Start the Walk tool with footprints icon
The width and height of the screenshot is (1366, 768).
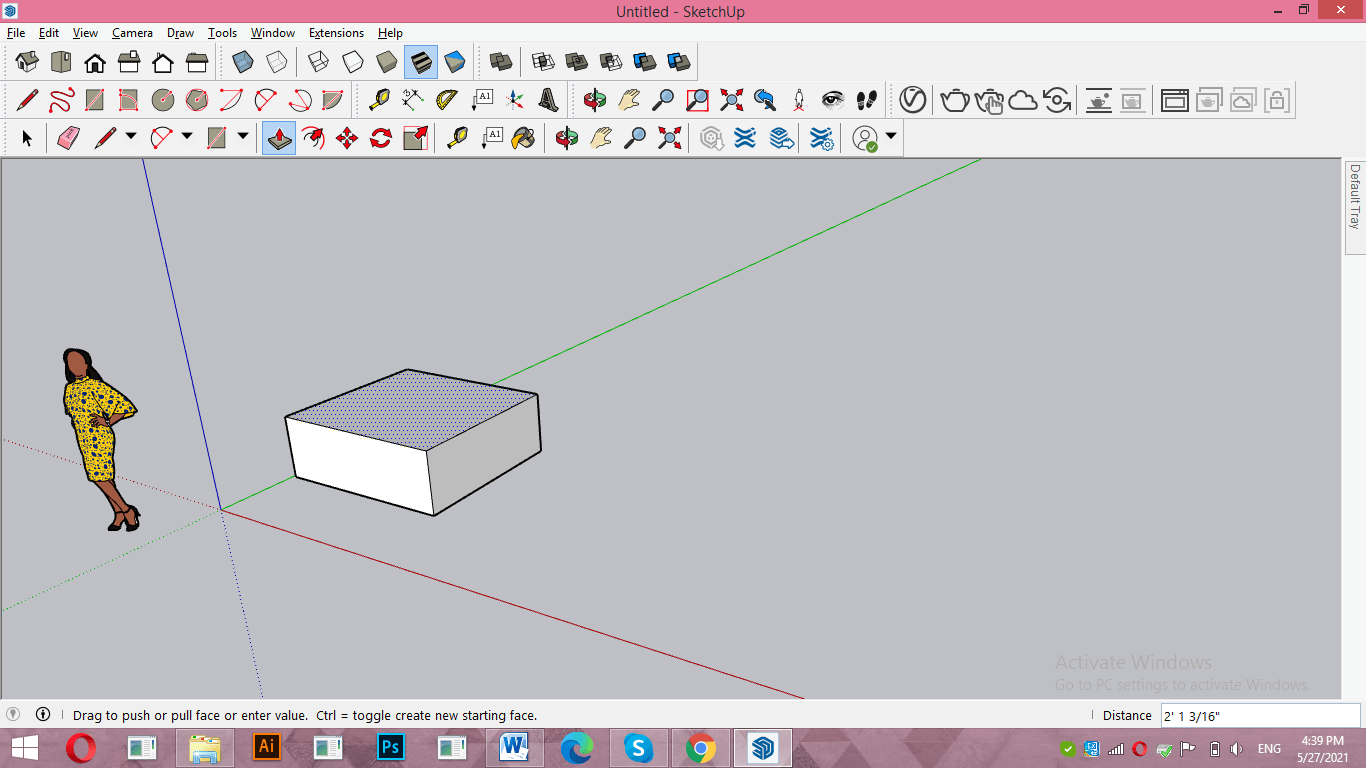coord(867,100)
